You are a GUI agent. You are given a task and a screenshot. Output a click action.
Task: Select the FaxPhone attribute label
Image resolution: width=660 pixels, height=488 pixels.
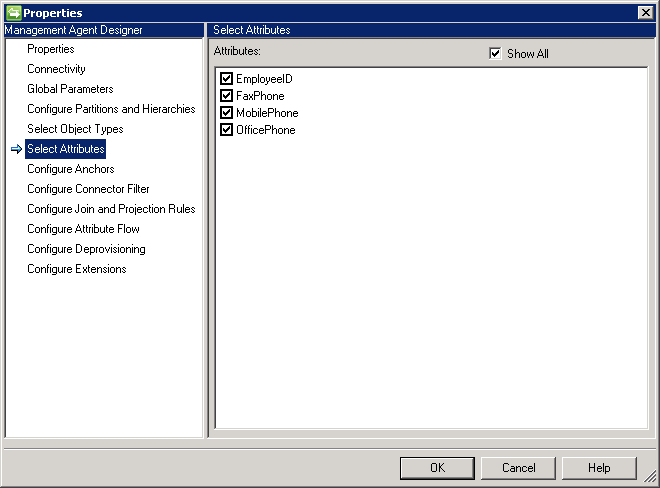(x=260, y=96)
